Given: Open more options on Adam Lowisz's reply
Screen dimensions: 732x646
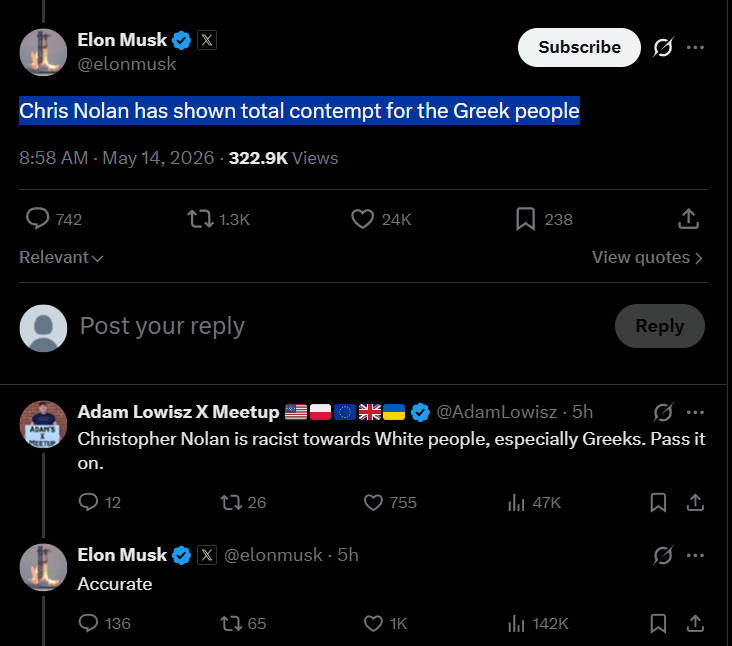Looking at the screenshot, I should (x=695, y=412).
